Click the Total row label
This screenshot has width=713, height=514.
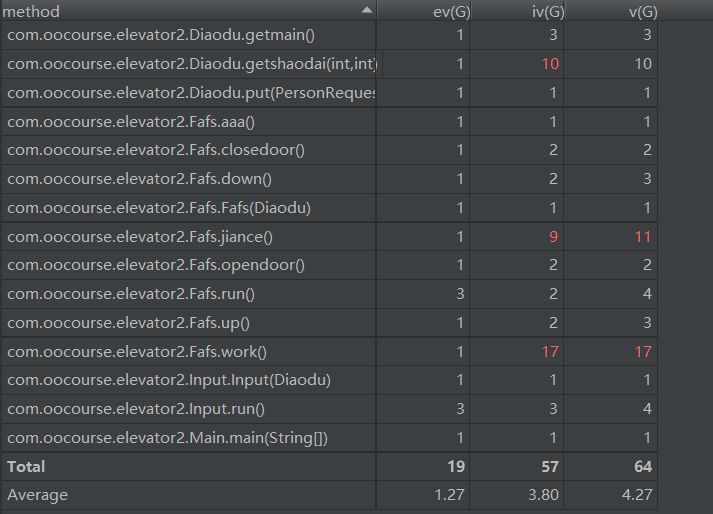26,467
